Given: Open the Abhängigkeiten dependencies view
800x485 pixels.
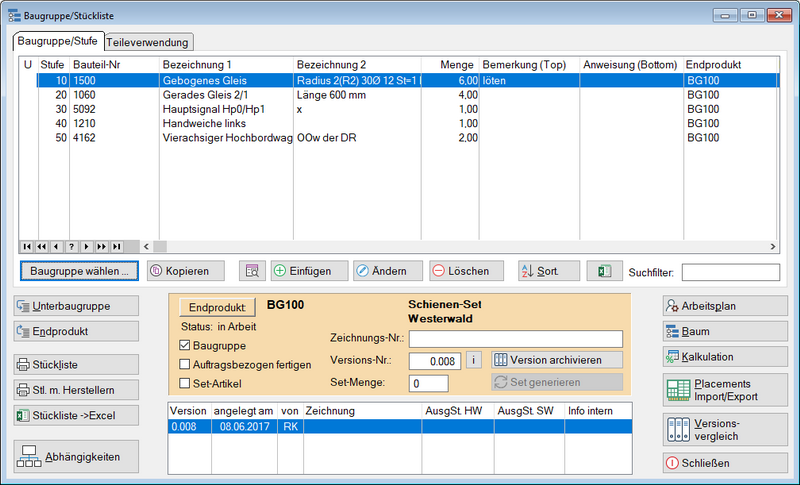Looking at the screenshot, I should coord(76,457).
